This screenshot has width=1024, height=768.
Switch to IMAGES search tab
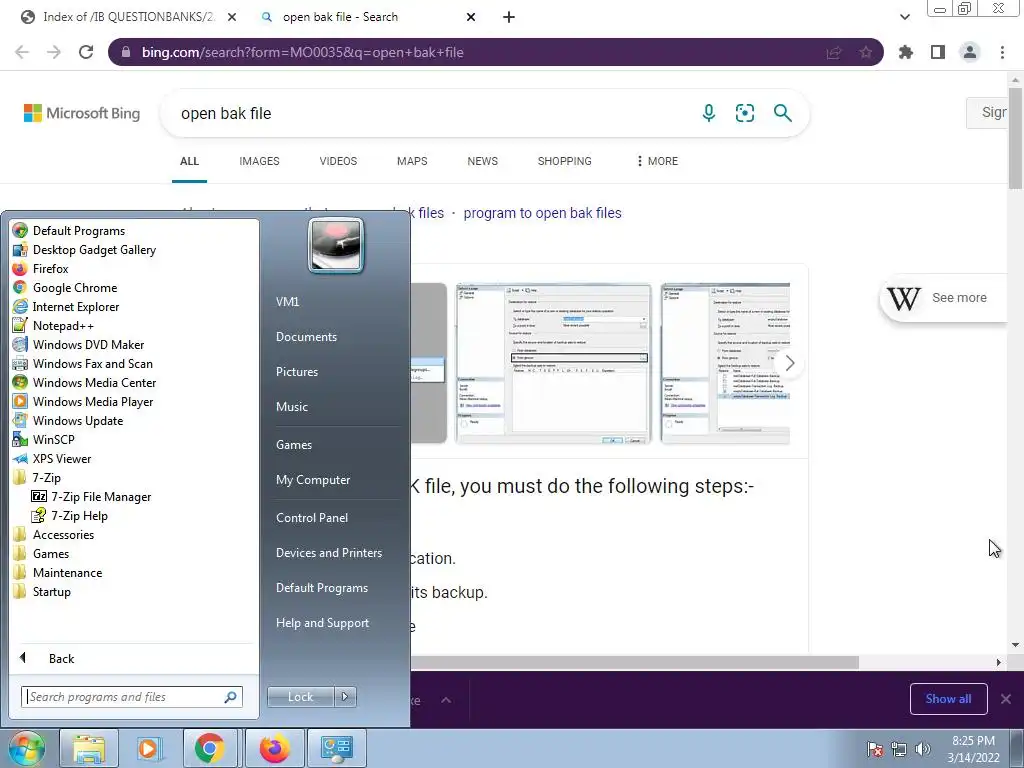tap(259, 161)
